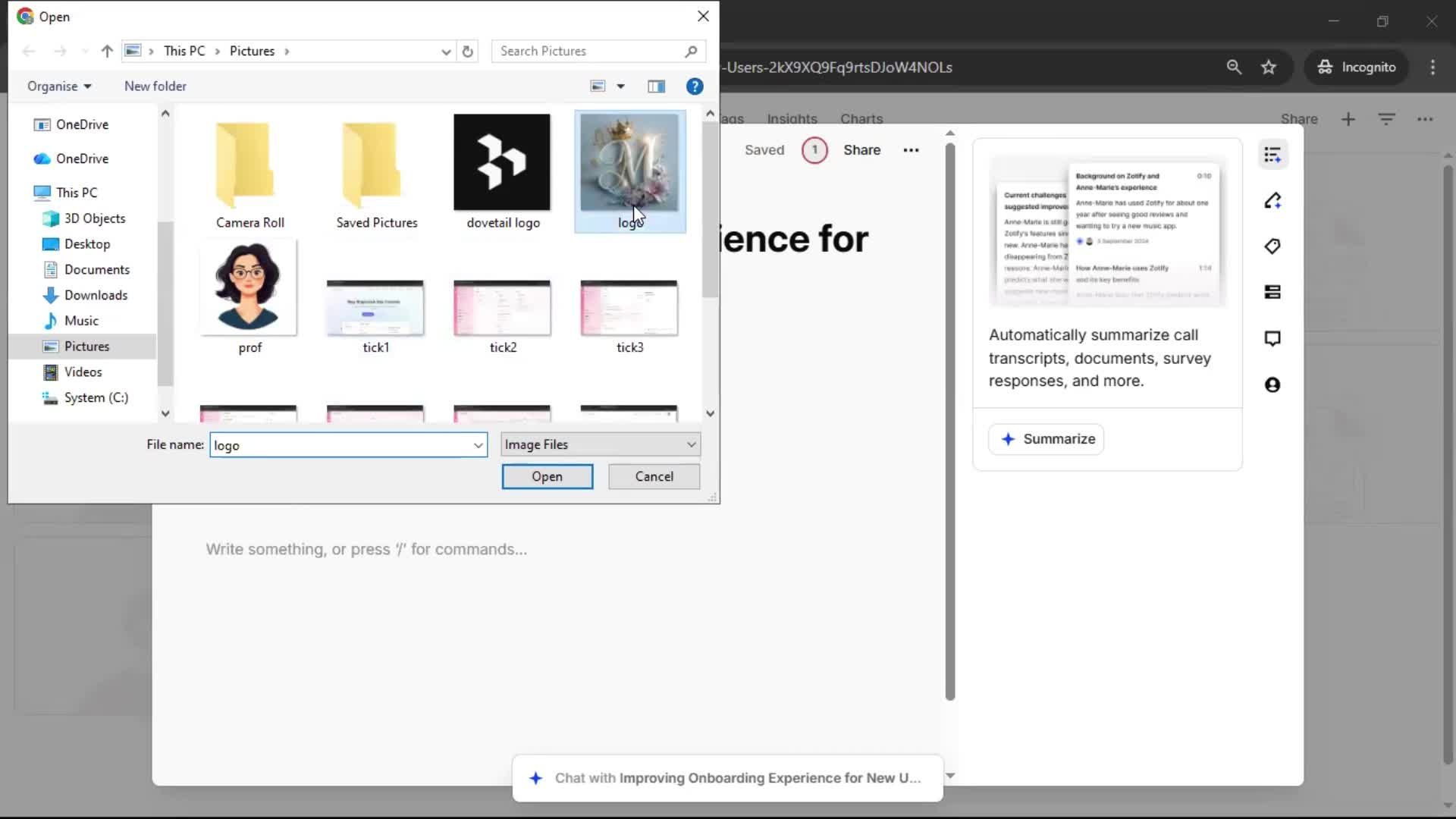Expand the File name history dropdown
Image resolution: width=1456 pixels, height=819 pixels.
(x=478, y=445)
